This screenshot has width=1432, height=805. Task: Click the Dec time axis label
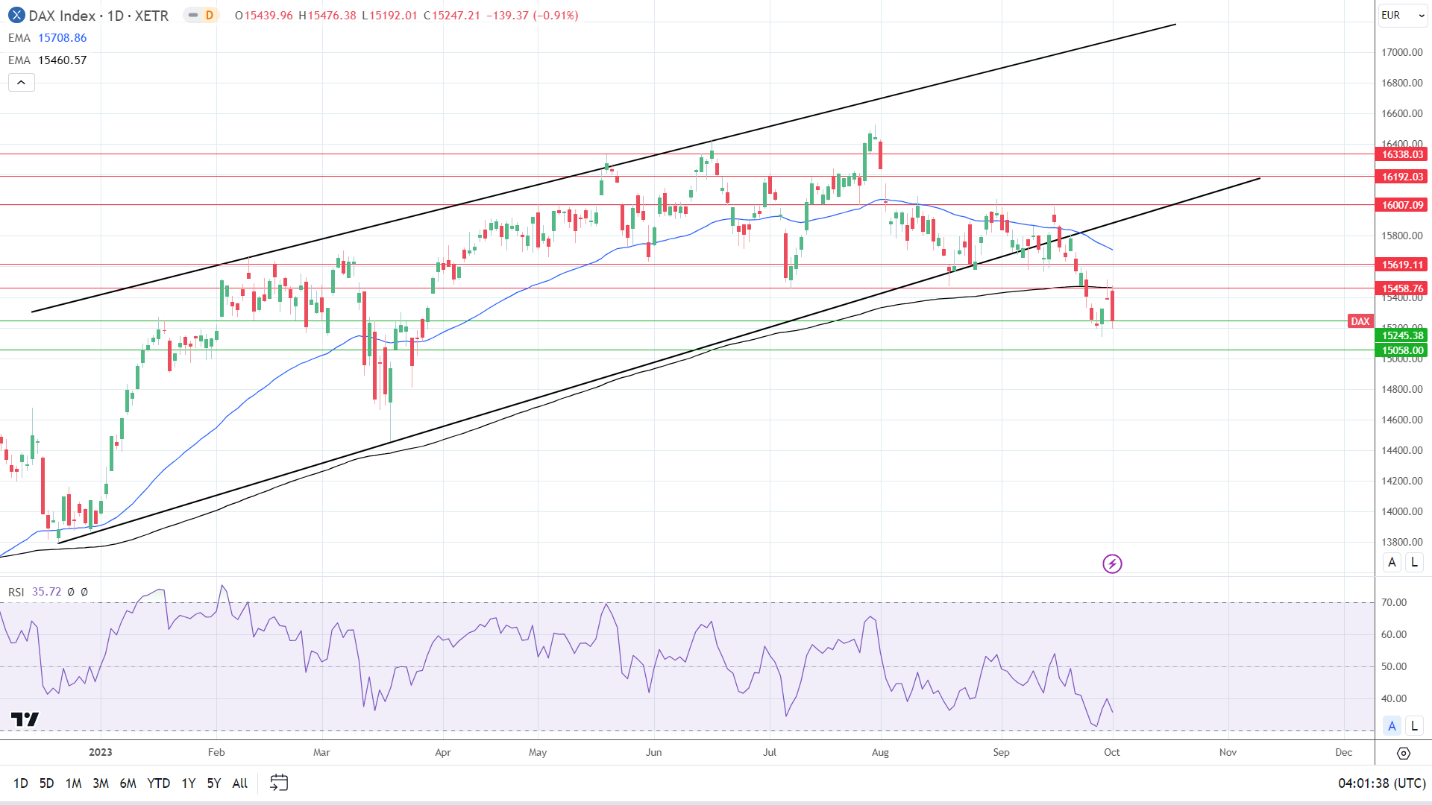(x=1343, y=752)
